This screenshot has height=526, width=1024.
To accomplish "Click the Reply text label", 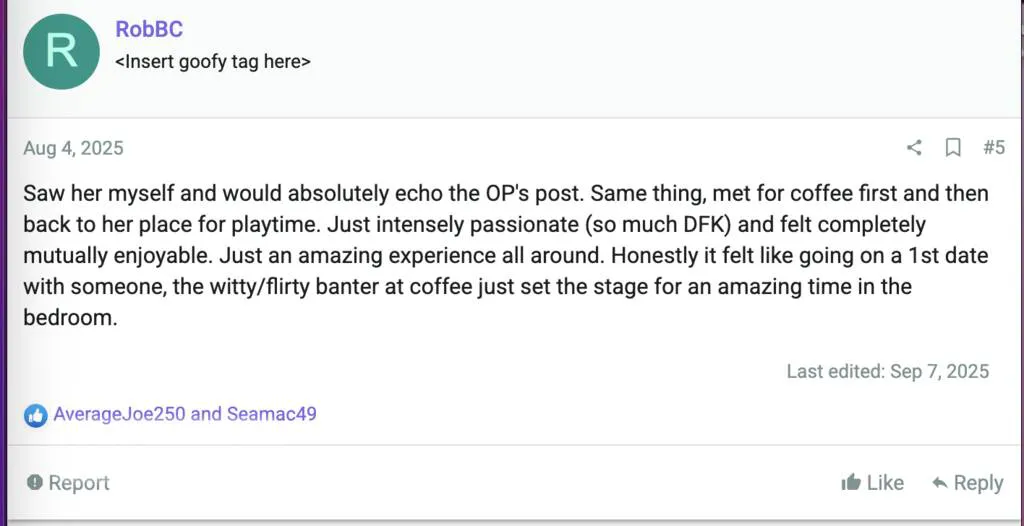I will (978, 483).
